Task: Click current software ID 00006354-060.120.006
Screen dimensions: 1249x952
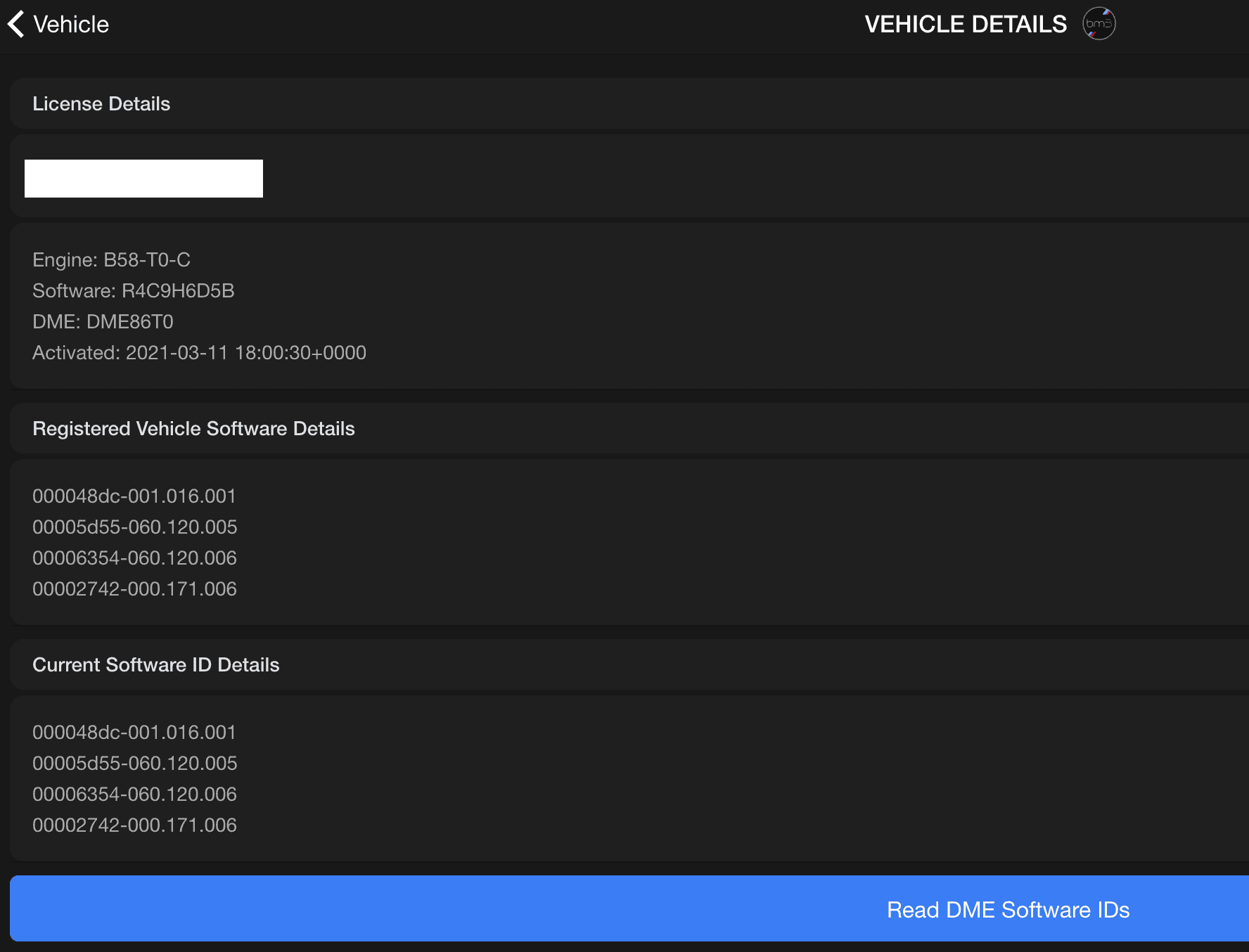Action: [134, 795]
